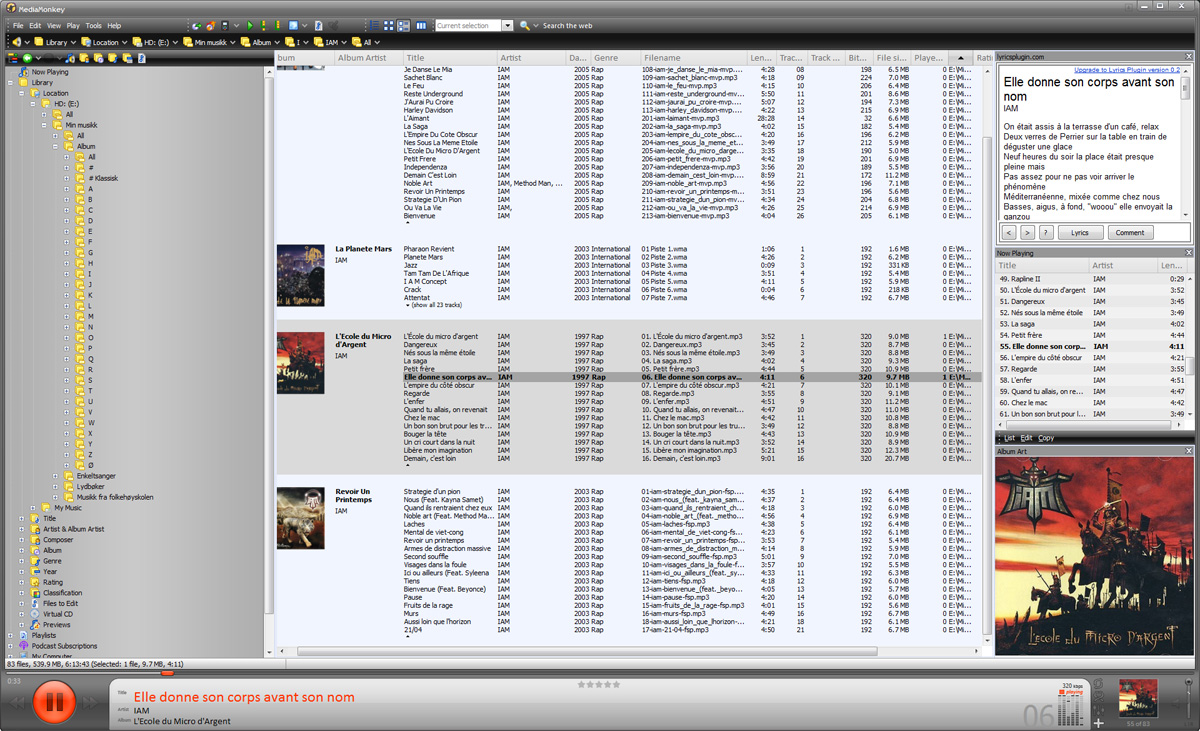The image size is (1200, 731).
Task: Toggle the column browser view icon
Action: 421,26
